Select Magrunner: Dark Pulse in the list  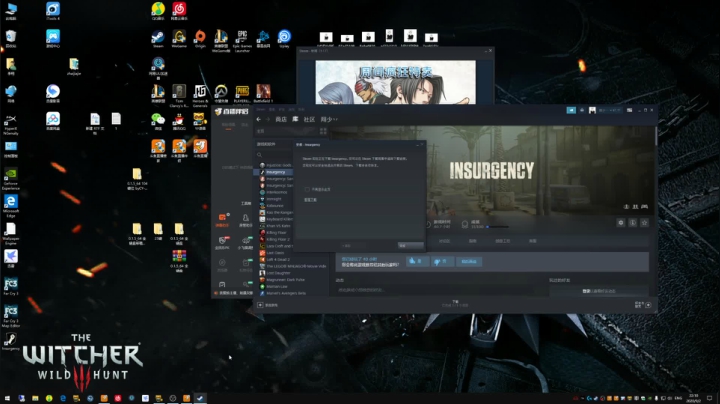(x=284, y=280)
